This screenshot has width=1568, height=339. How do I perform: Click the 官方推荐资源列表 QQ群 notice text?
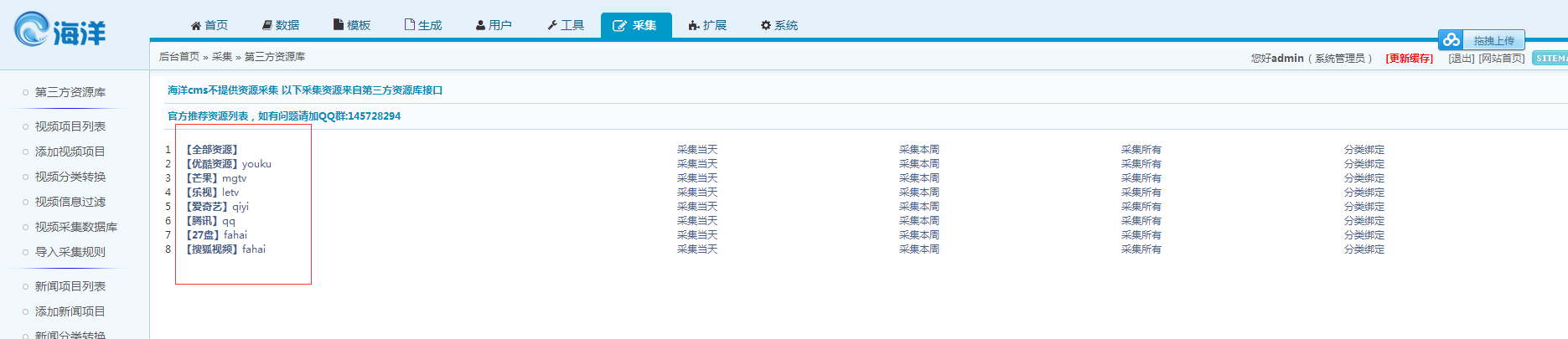click(x=284, y=116)
